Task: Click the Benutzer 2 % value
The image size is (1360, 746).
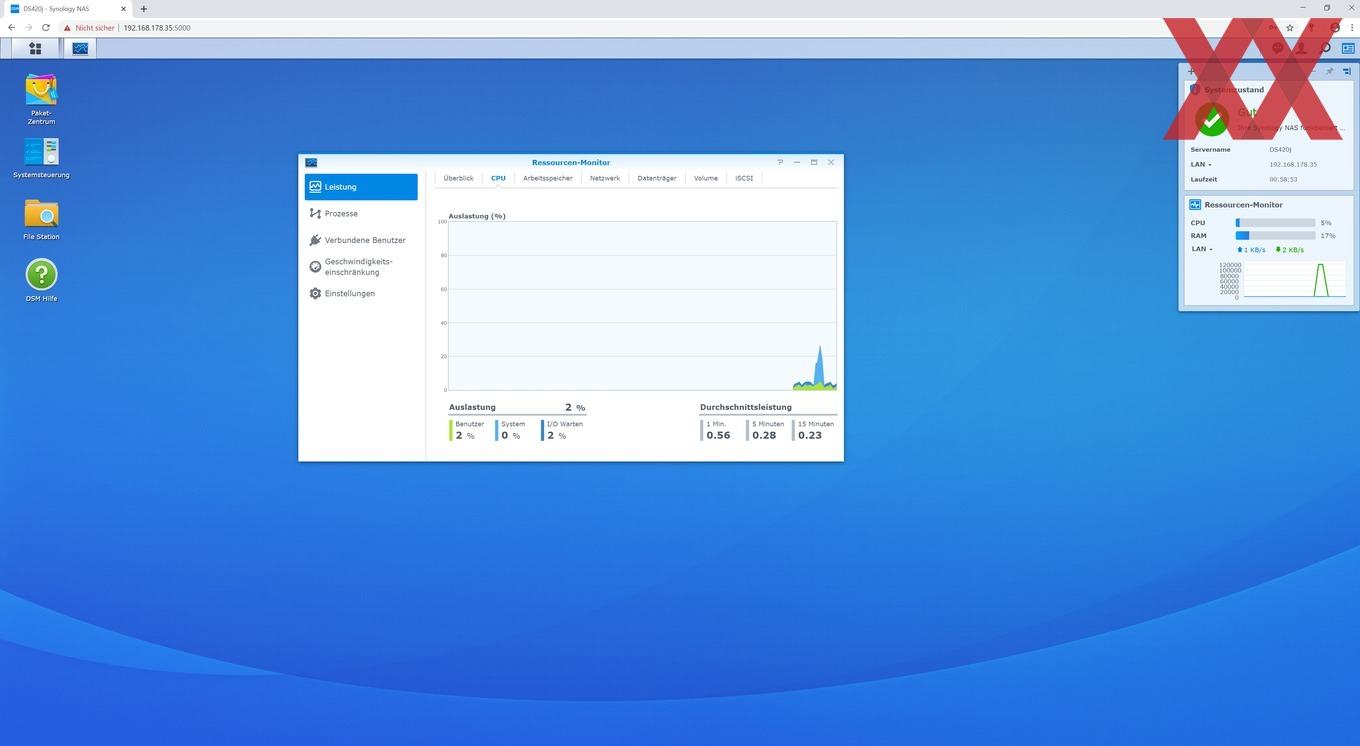Action: coord(465,436)
